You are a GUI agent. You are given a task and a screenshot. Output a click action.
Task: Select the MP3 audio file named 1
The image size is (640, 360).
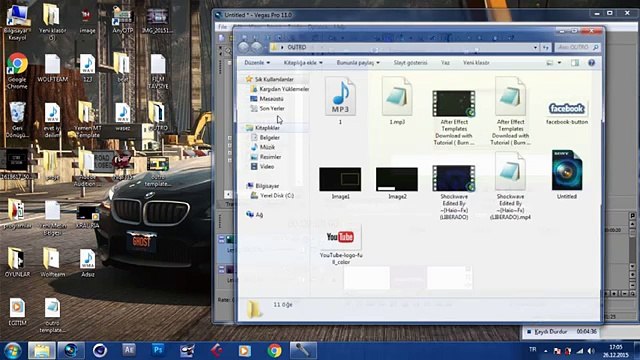[x=340, y=100]
